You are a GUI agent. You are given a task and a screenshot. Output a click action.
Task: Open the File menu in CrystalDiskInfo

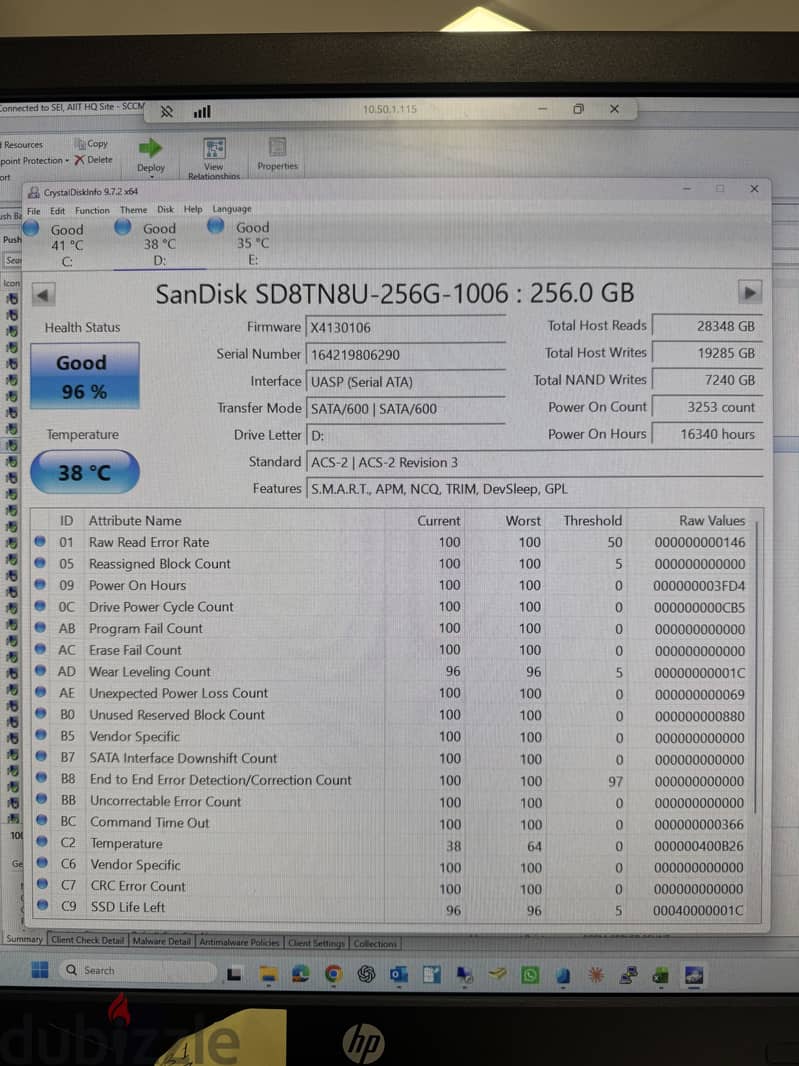pyautogui.click(x=33, y=211)
